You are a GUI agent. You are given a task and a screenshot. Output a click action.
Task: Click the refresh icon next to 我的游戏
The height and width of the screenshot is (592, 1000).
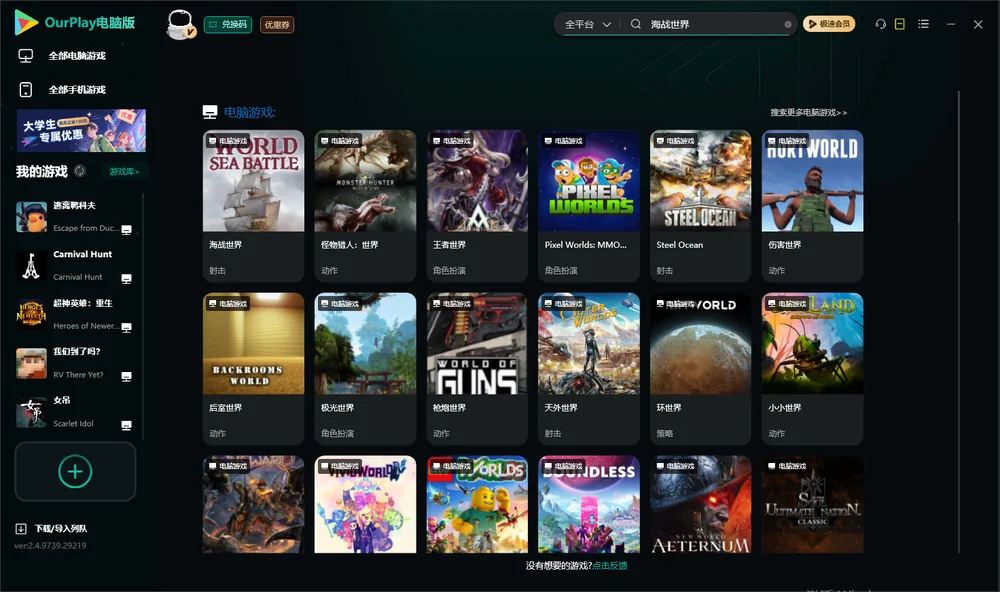tap(80, 171)
